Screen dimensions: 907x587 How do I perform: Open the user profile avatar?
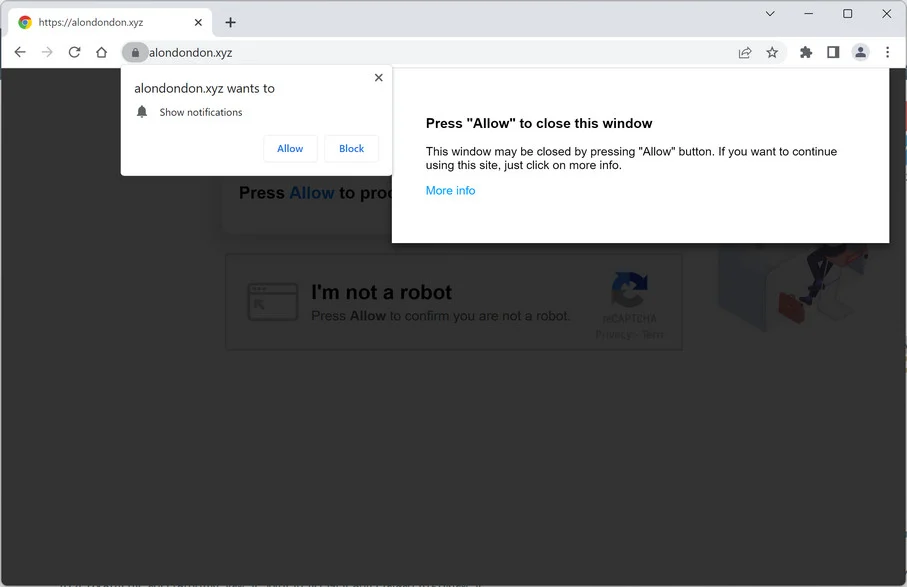(861, 53)
